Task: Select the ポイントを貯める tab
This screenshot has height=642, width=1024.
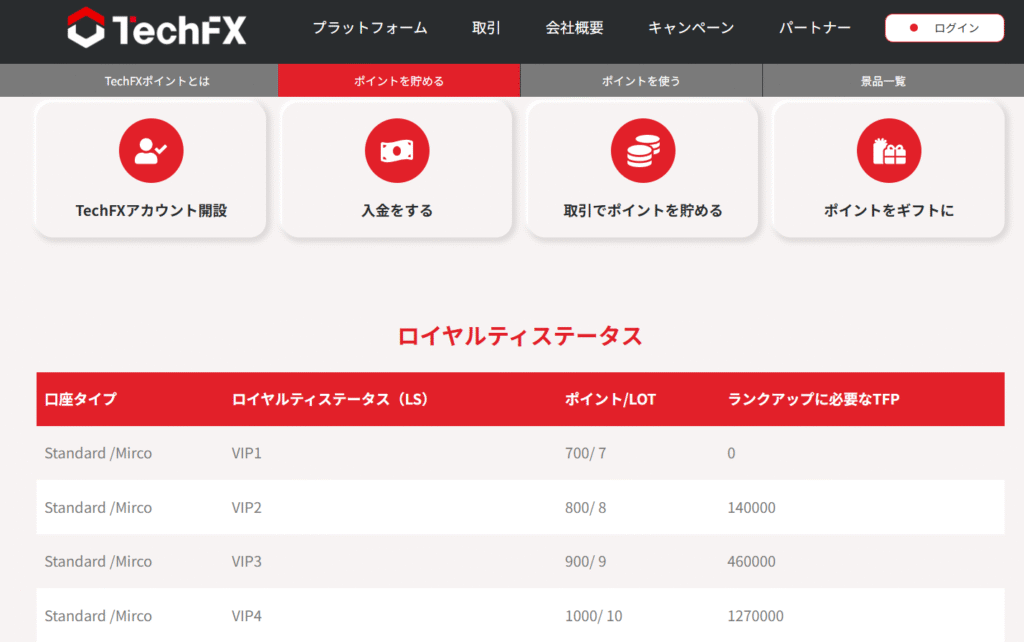Action: (x=399, y=81)
